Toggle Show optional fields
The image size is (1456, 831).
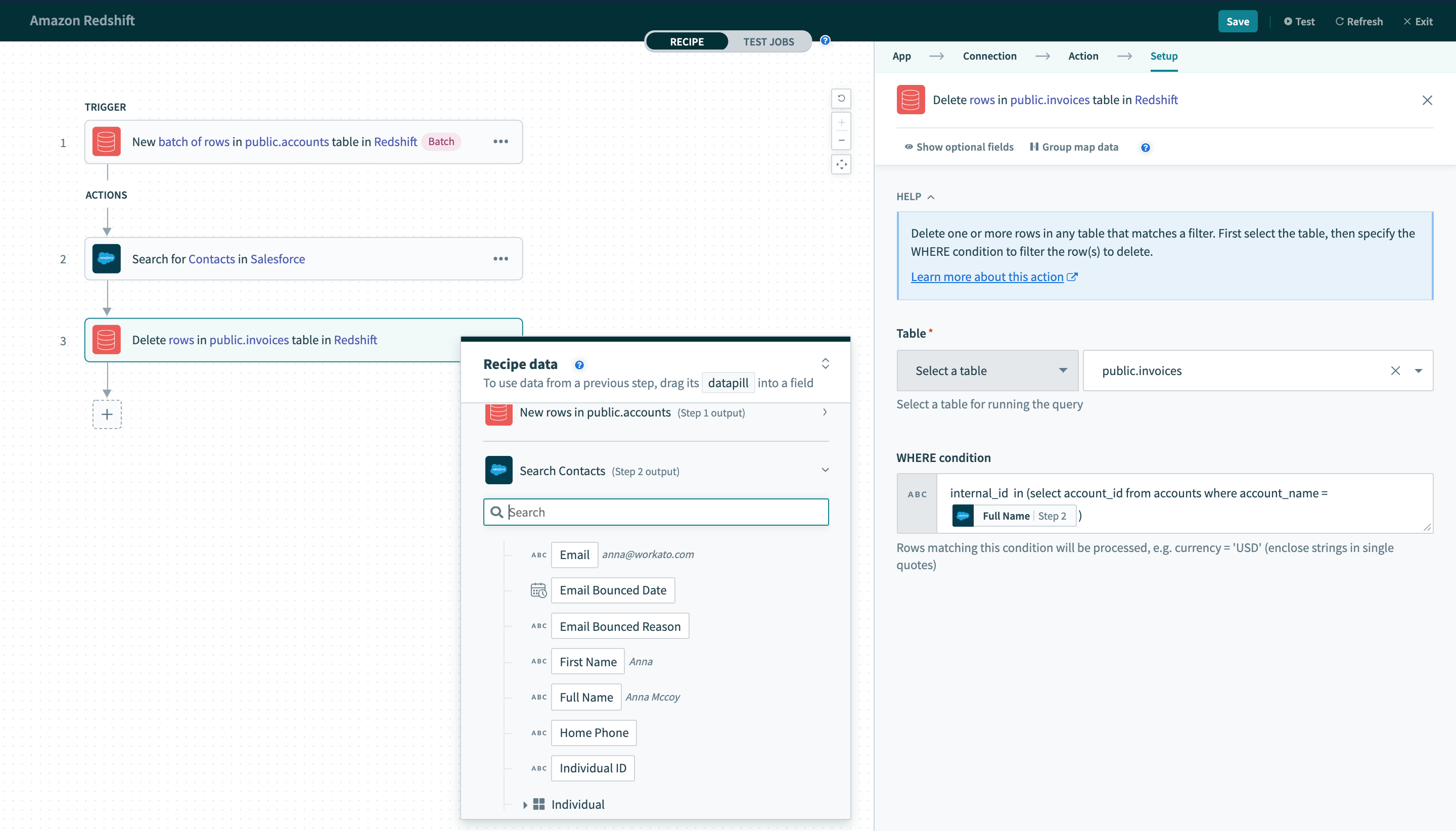click(x=959, y=147)
